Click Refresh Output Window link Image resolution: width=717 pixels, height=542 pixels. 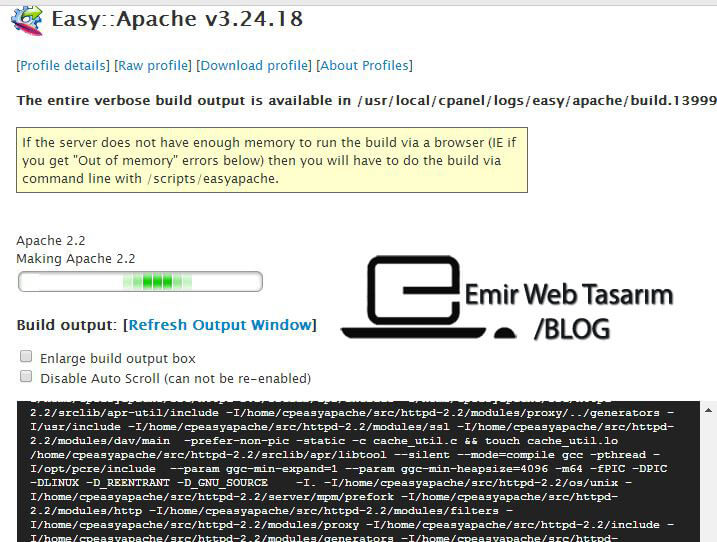[x=220, y=325]
